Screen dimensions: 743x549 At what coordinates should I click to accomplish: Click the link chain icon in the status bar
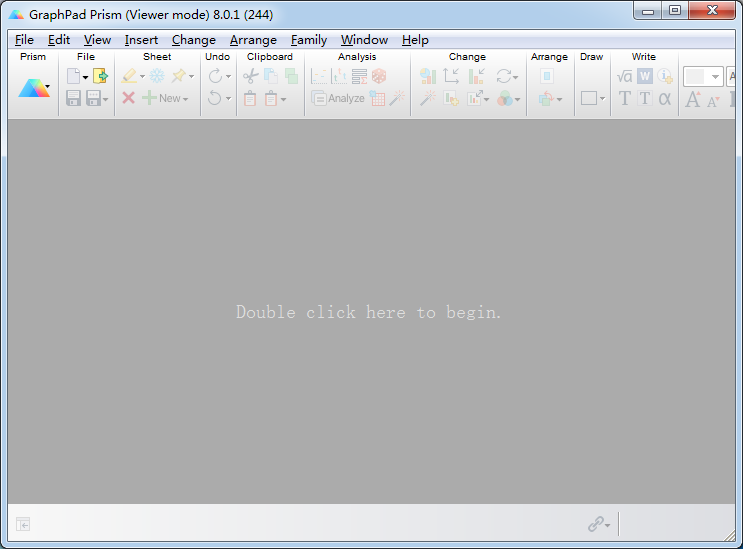coord(596,524)
